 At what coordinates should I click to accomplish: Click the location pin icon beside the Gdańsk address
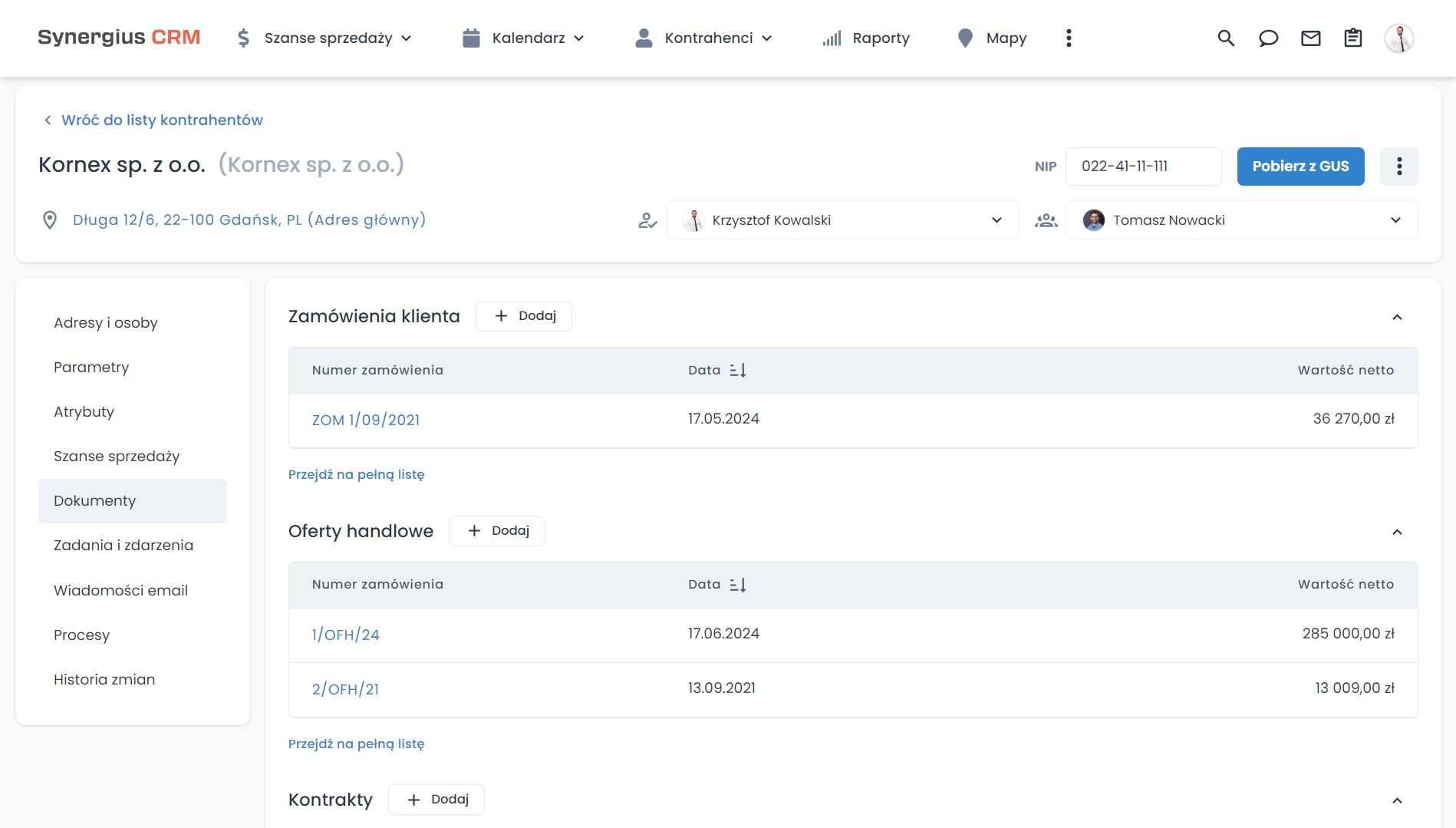50,219
